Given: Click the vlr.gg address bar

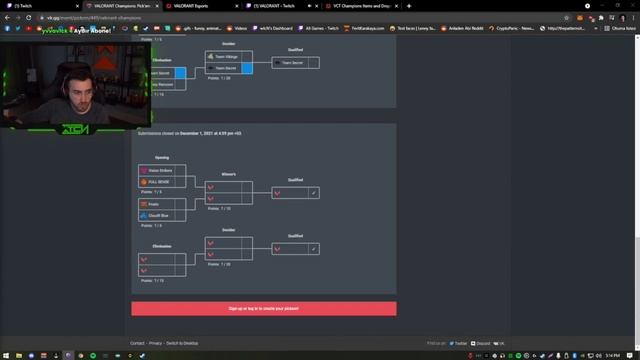Looking at the screenshot, I should [302, 18].
